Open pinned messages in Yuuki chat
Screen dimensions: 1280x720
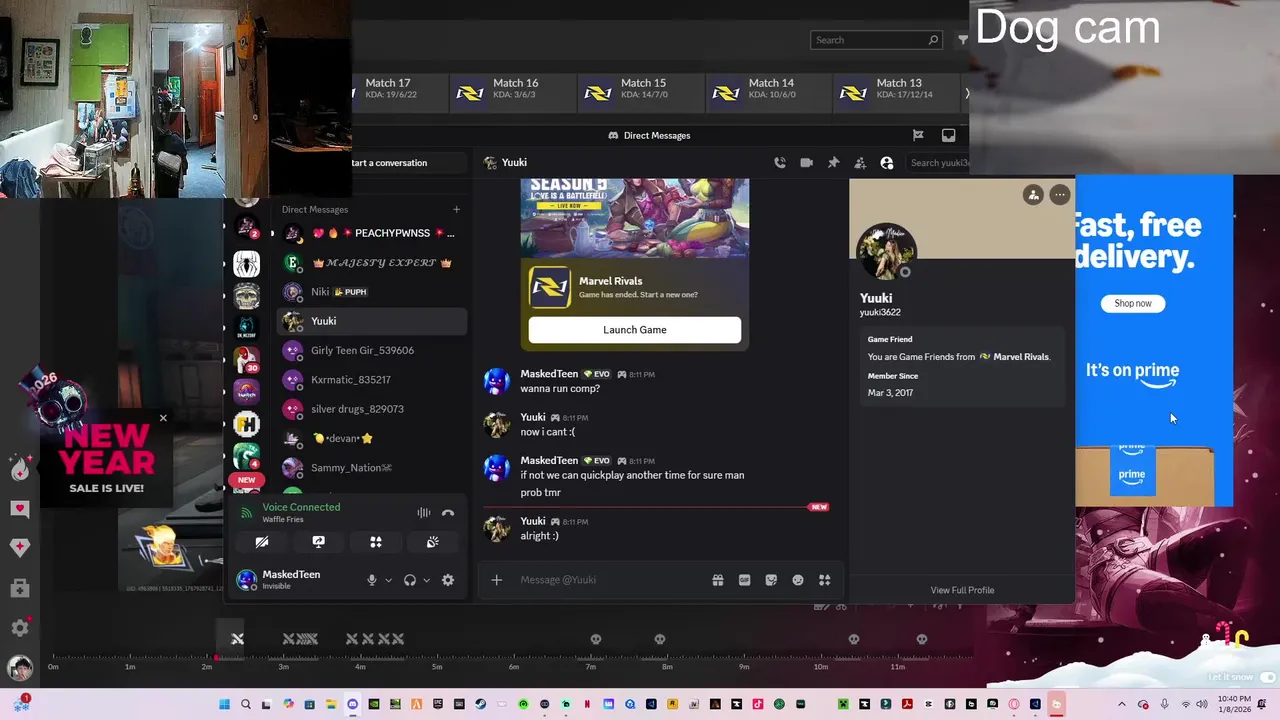[x=833, y=163]
